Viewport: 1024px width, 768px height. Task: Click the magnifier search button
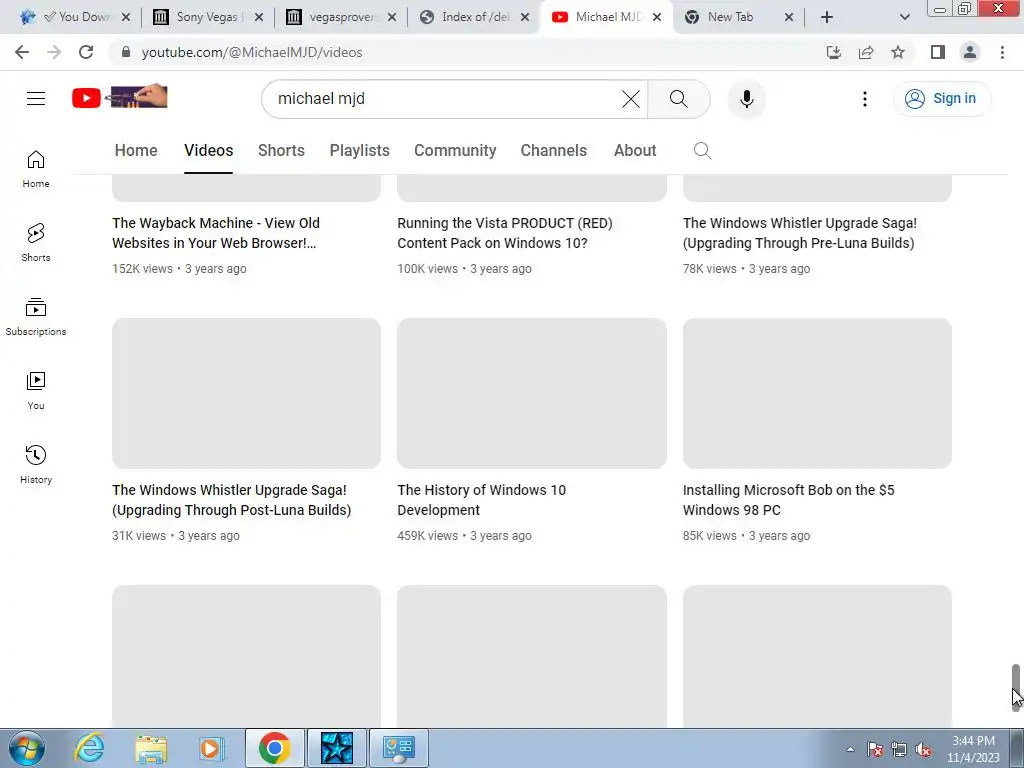pos(679,99)
